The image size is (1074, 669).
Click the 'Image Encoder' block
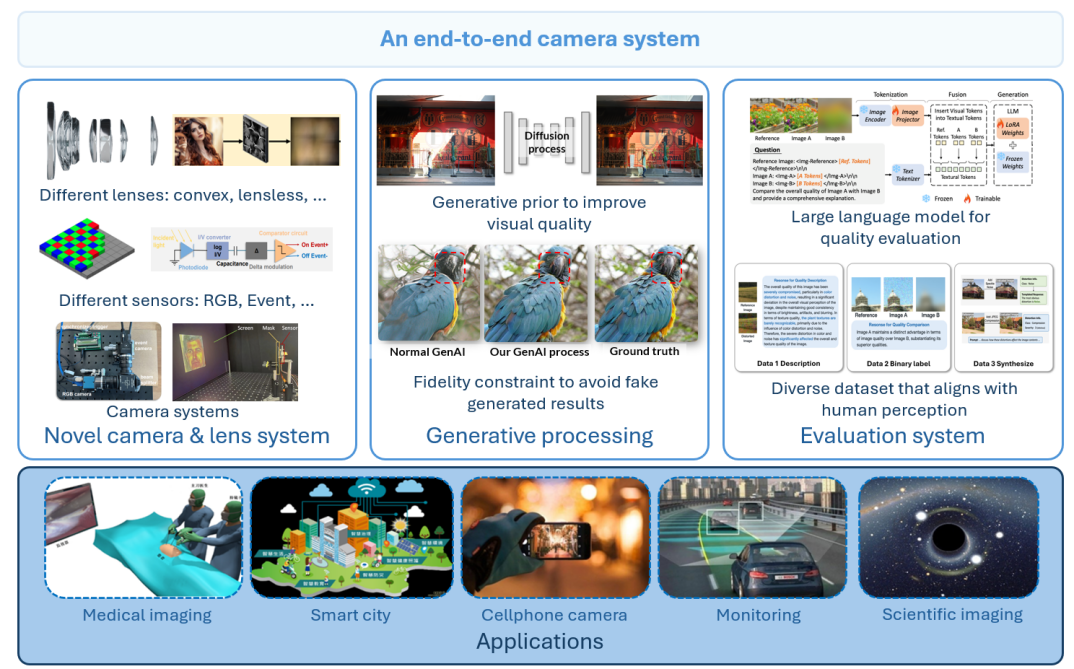(x=874, y=115)
